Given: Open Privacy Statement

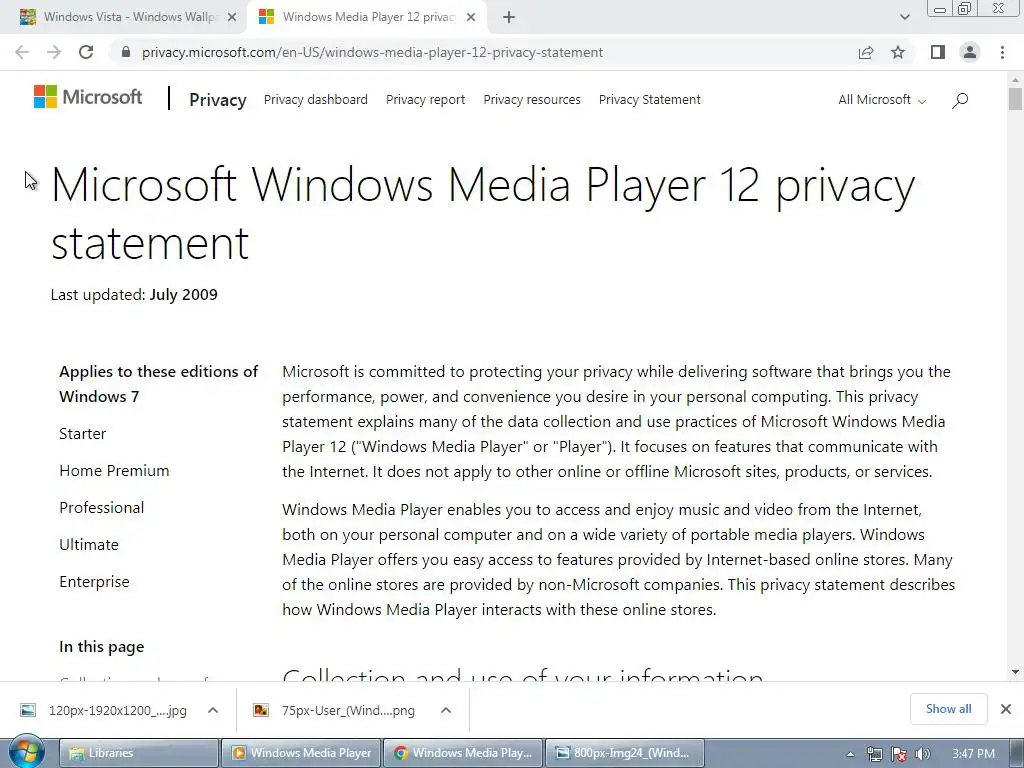Looking at the screenshot, I should (x=649, y=100).
